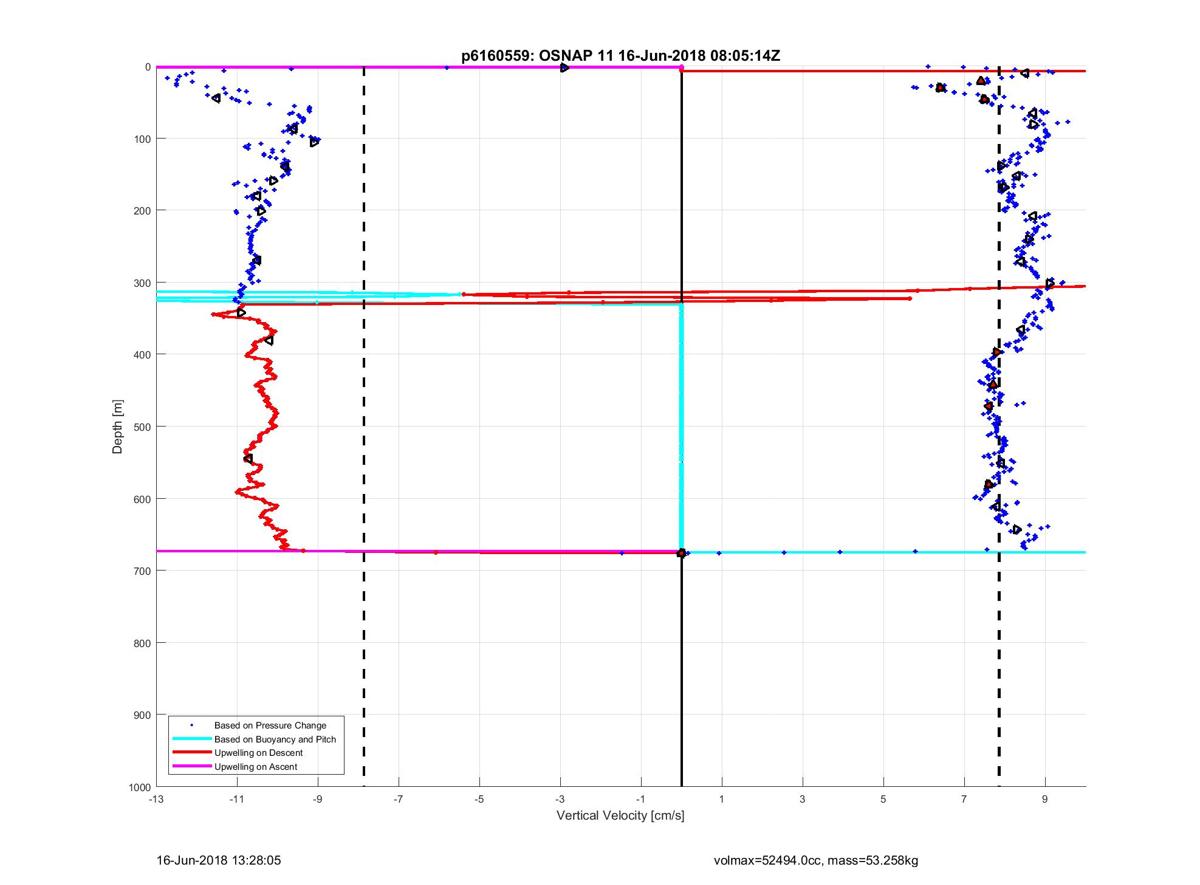Click the "-1" velocity tick label
Image resolution: width=1200 pixels, height=885 pixels.
[x=641, y=800]
